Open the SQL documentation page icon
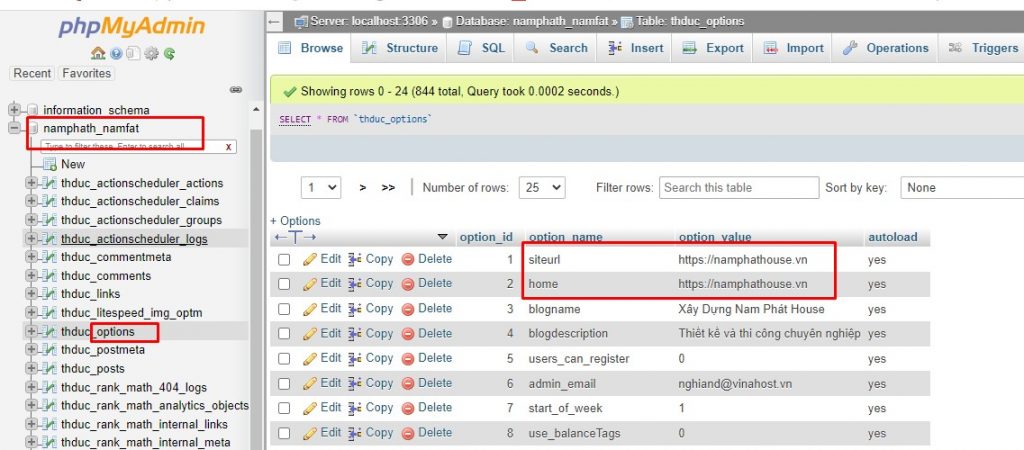The width and height of the screenshot is (1024, 450). tap(133, 54)
